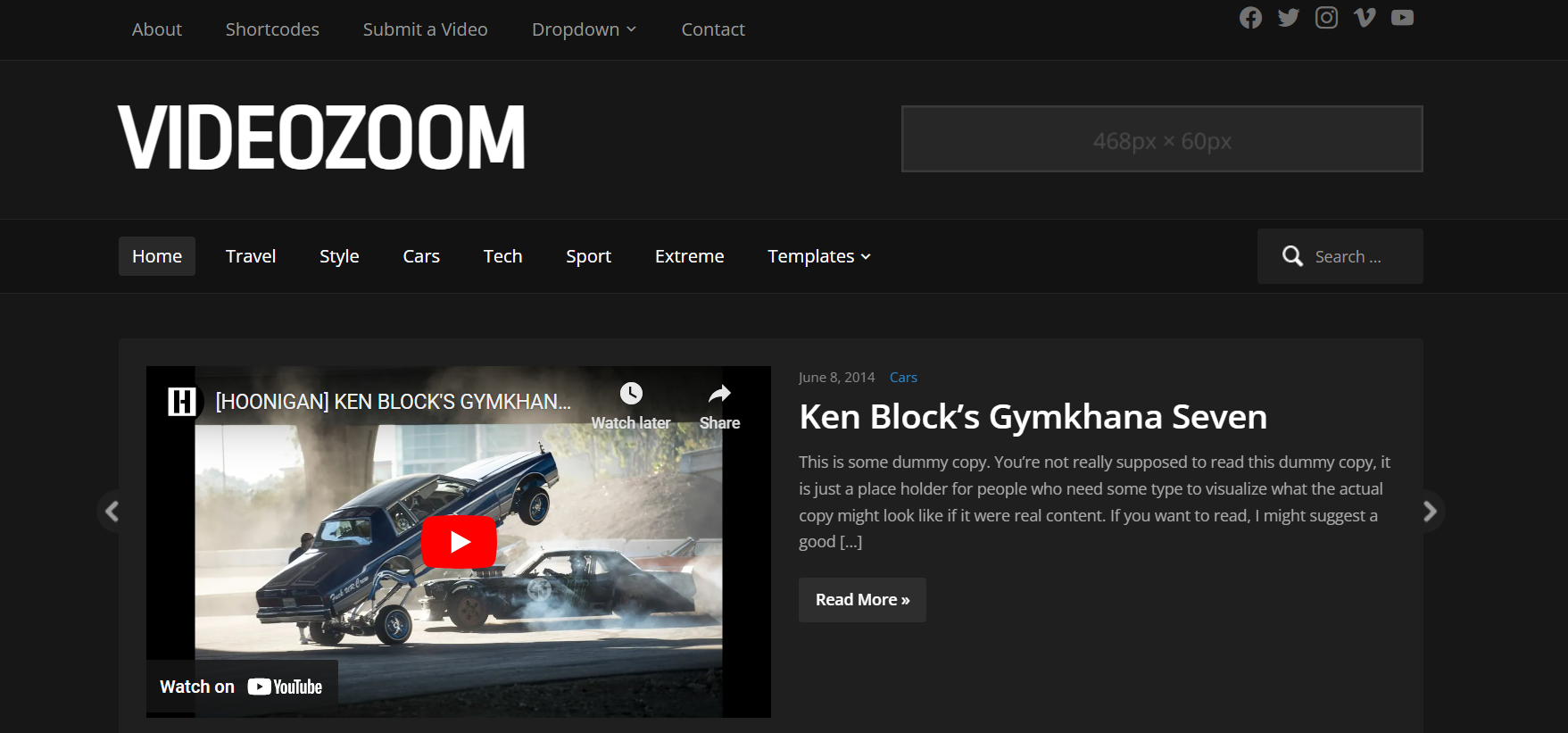Open the Shortcodes page
Viewport: 1568px width, 733px height.
click(272, 29)
